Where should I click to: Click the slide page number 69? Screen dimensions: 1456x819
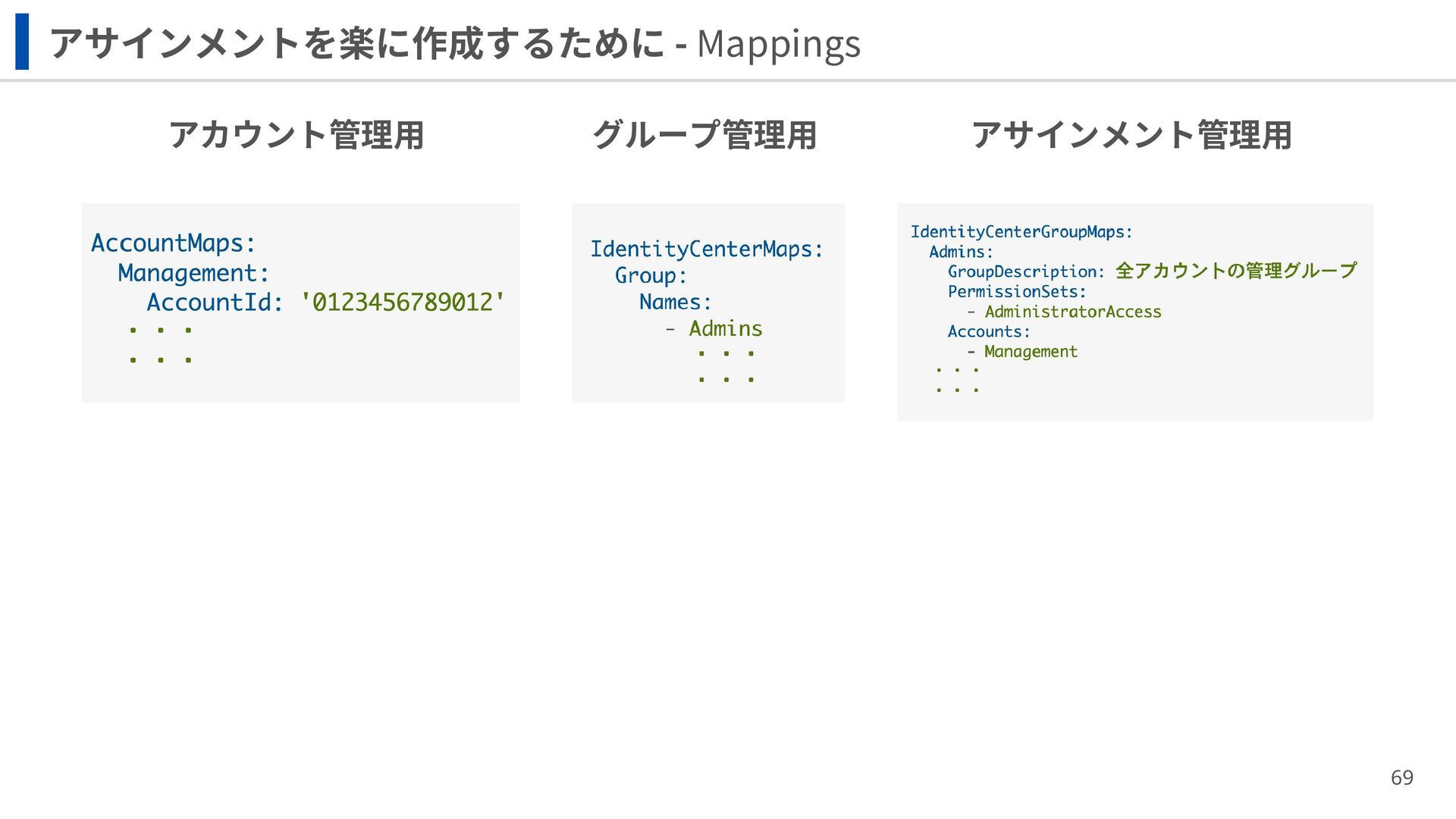pos(1401,777)
